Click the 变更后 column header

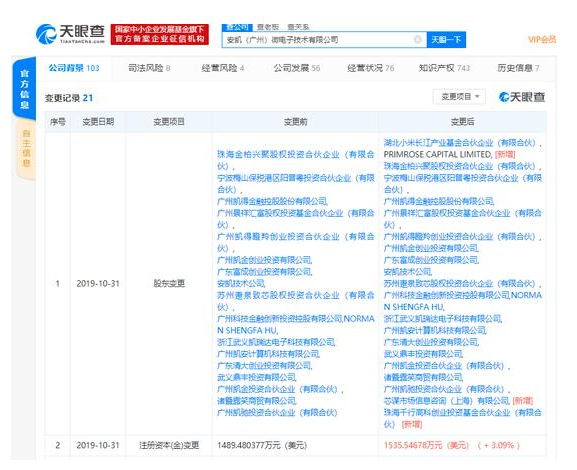pyautogui.click(x=462, y=122)
